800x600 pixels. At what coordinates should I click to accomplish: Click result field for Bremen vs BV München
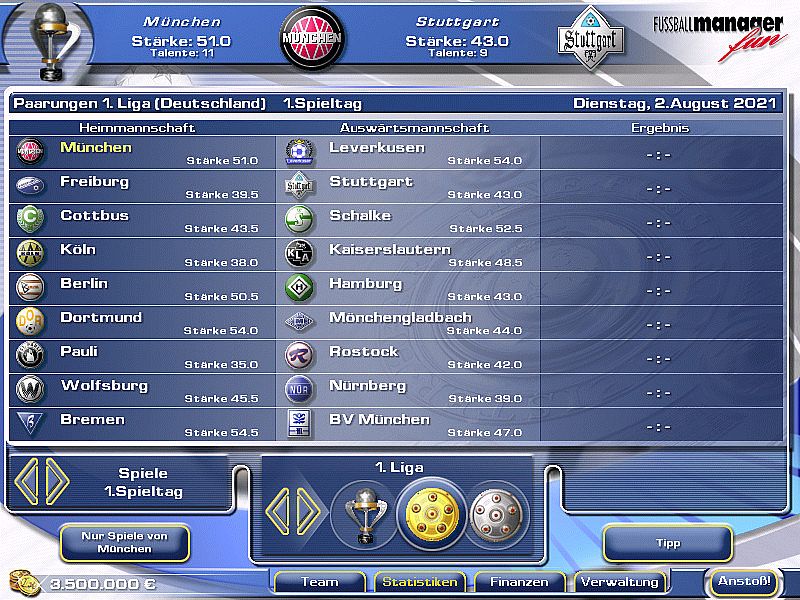pos(660,425)
